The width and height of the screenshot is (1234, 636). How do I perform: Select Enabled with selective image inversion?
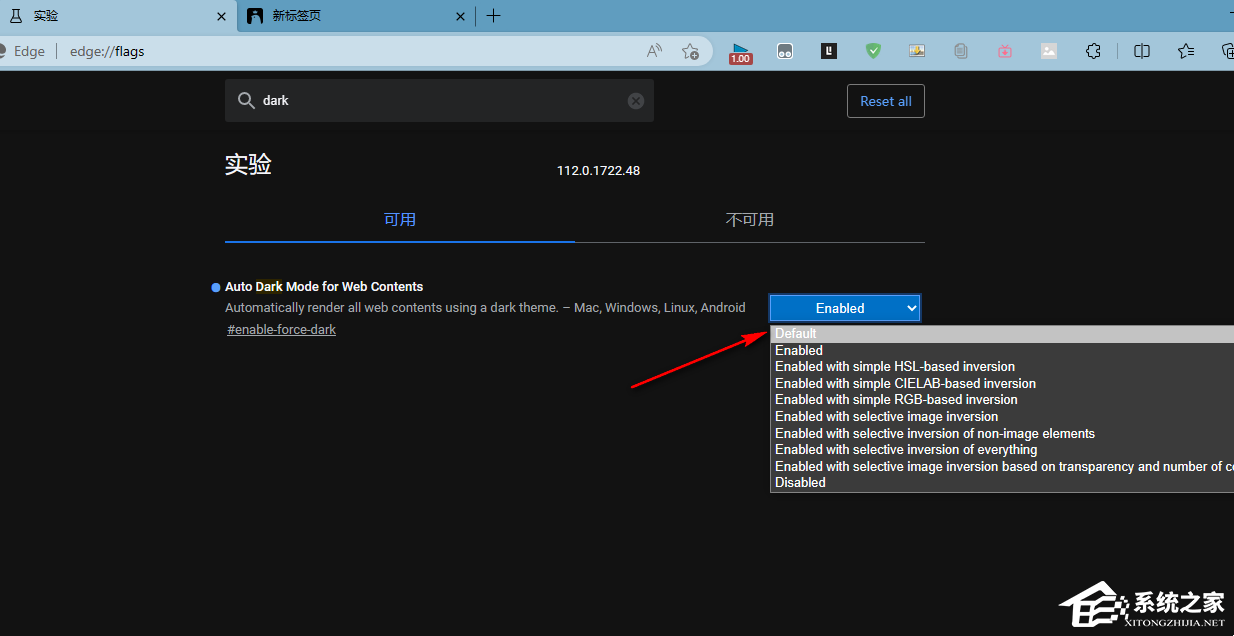[886, 416]
